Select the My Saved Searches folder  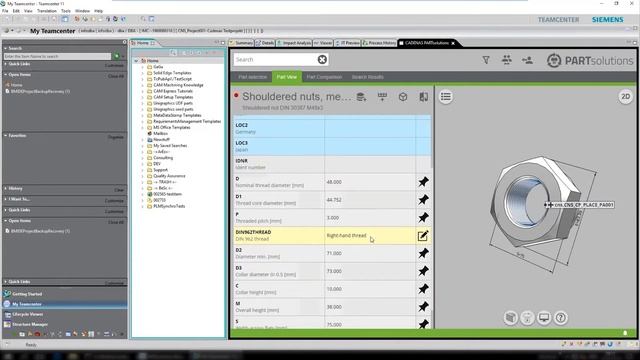pos(167,146)
